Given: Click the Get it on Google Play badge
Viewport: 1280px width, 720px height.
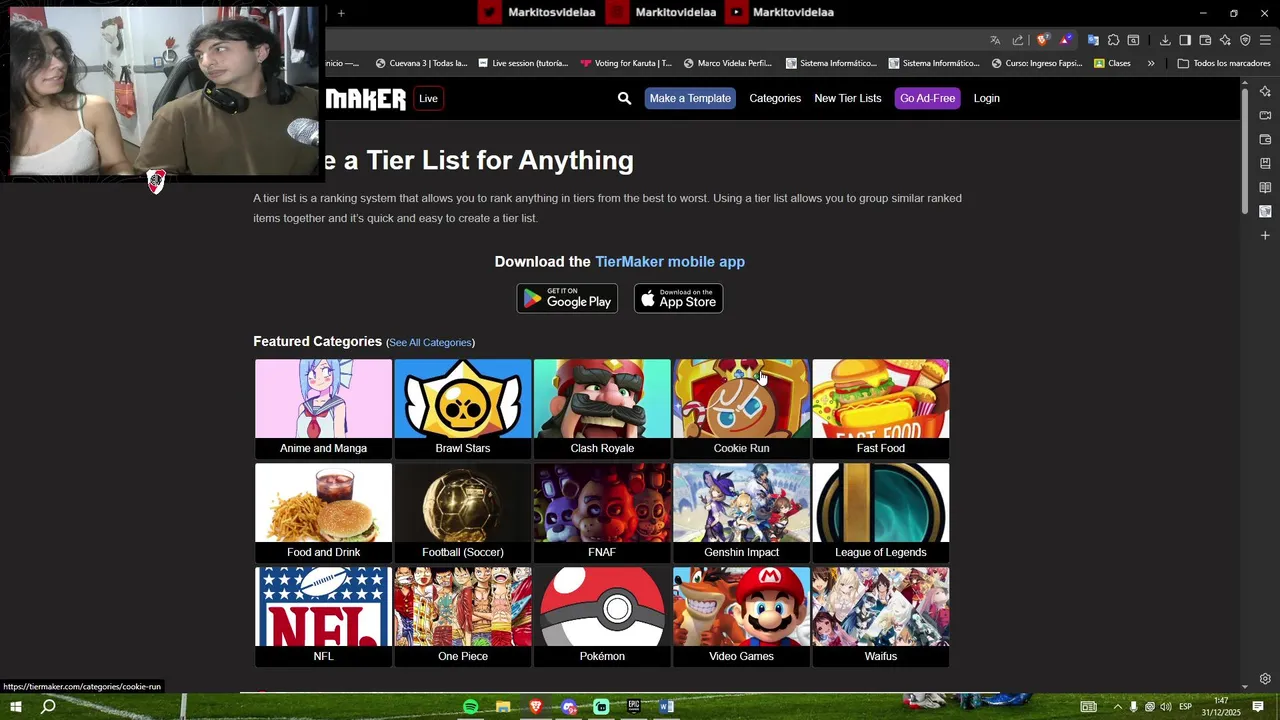Looking at the screenshot, I should coord(567,298).
